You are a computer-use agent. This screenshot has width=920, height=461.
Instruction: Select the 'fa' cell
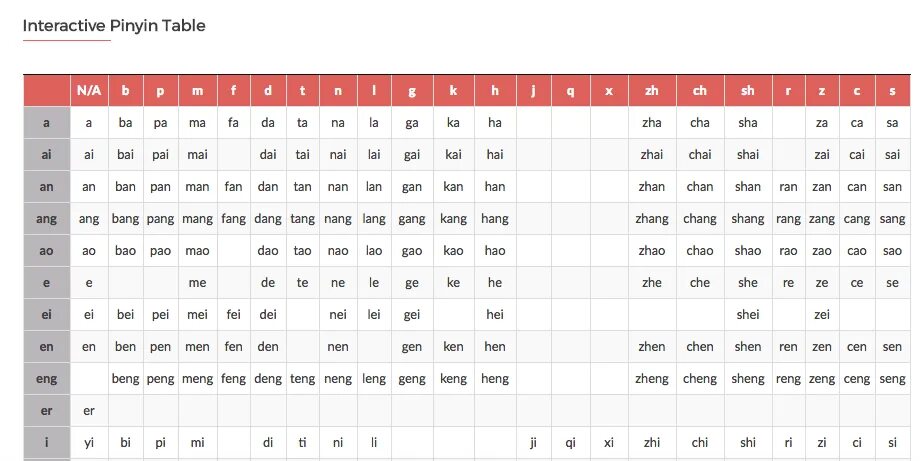(x=234, y=123)
